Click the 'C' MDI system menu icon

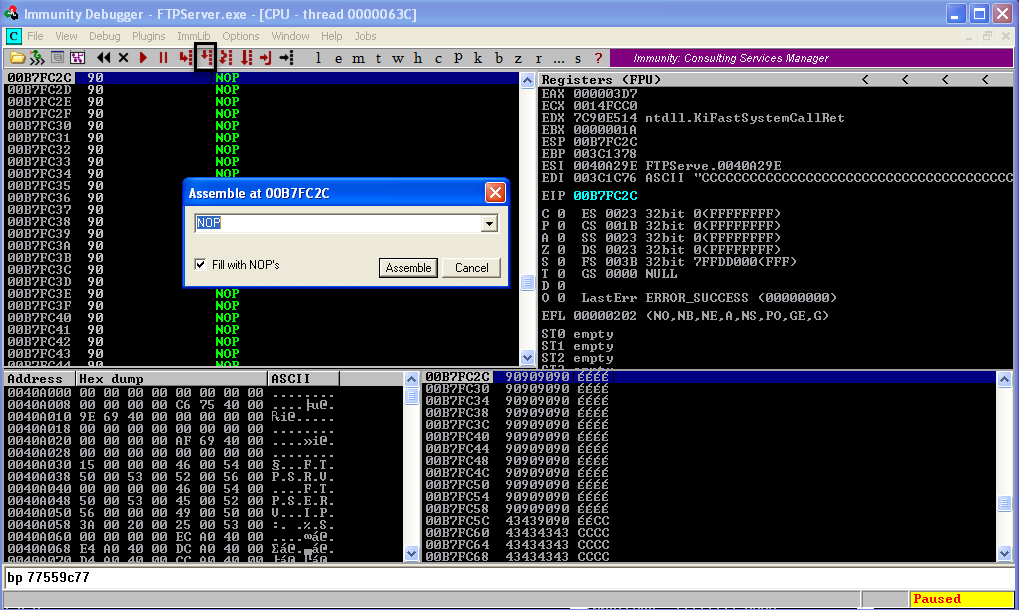coord(13,36)
